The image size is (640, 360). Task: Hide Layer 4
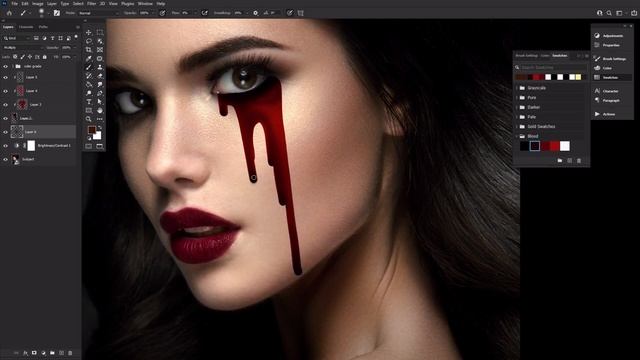click(x=5, y=91)
